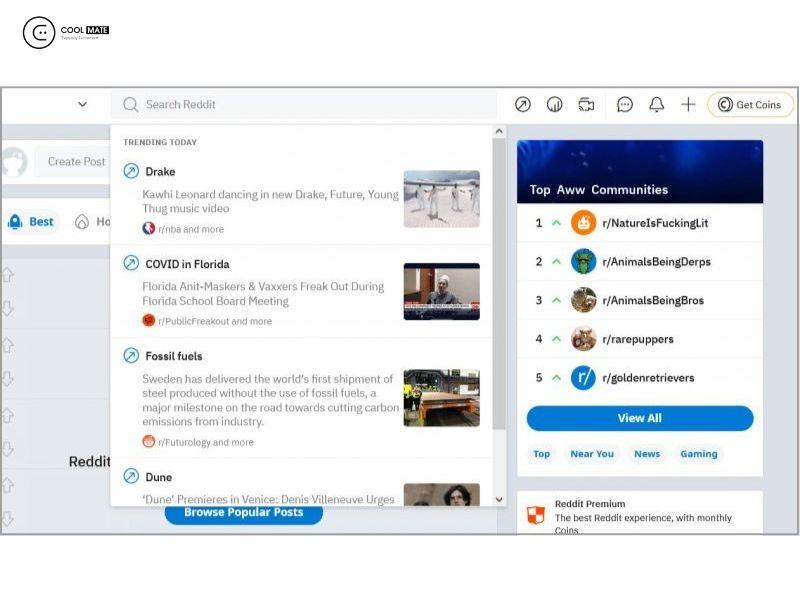Open the Popular arrow icon in header

(x=522, y=105)
